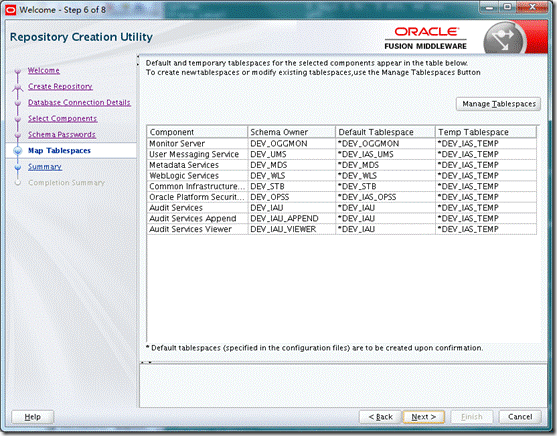Viewport: 557px width, 436px height.
Task: Select the WebLogic Services component row
Action: click(x=342, y=176)
